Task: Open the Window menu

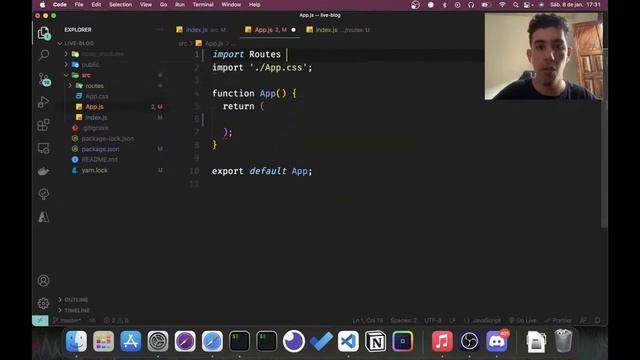Action: (x=231, y=4)
